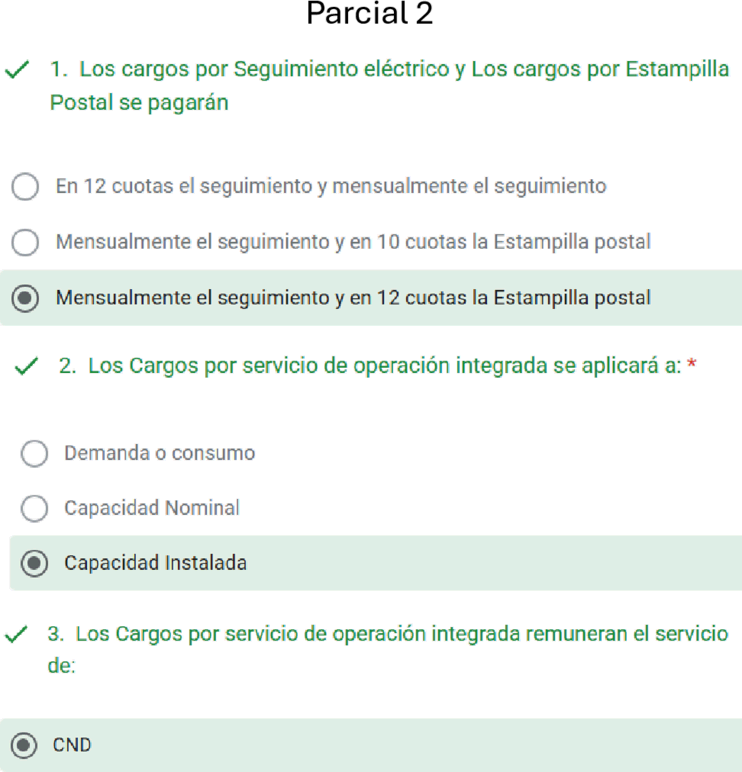Select radio for '12 cuotas la Estampilla postal'
This screenshot has height=772, width=742.
(25, 298)
